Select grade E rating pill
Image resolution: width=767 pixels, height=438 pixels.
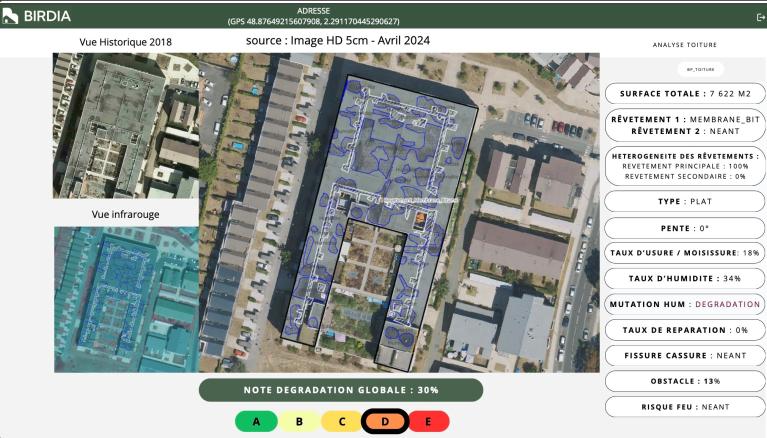tap(428, 421)
